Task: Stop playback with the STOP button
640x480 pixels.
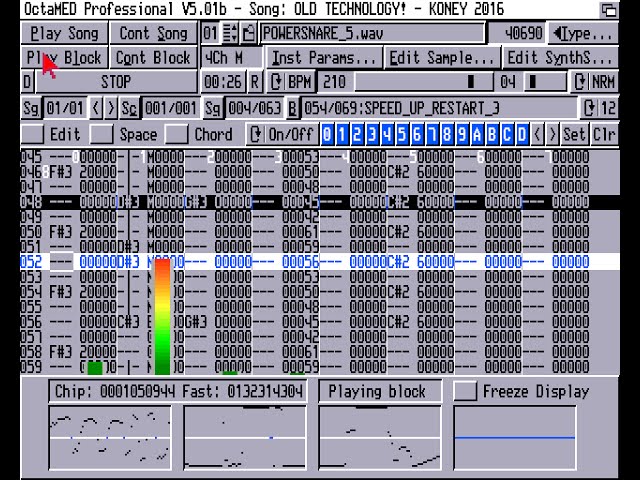Action: [x=116, y=82]
